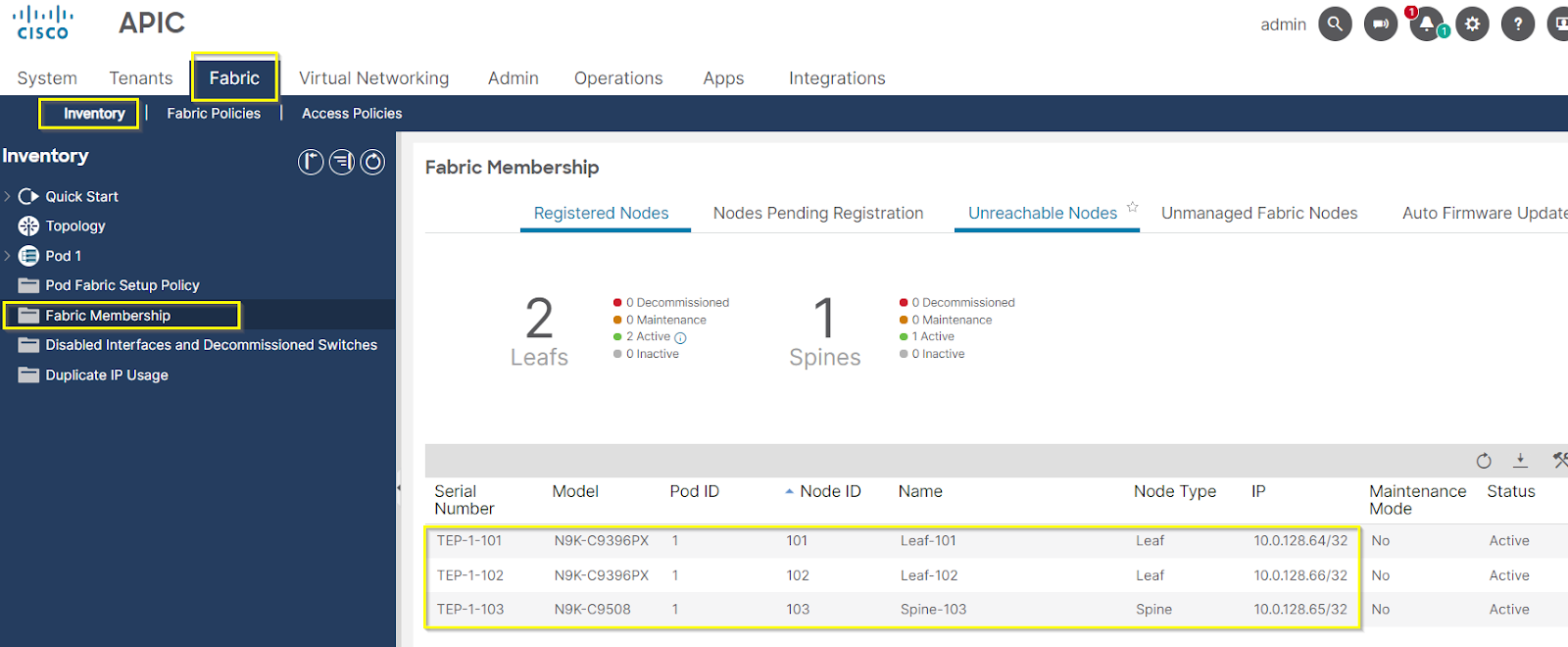Click the Maintenance Mode column header
Viewport: 1568px width, 647px height.
coord(1417,500)
